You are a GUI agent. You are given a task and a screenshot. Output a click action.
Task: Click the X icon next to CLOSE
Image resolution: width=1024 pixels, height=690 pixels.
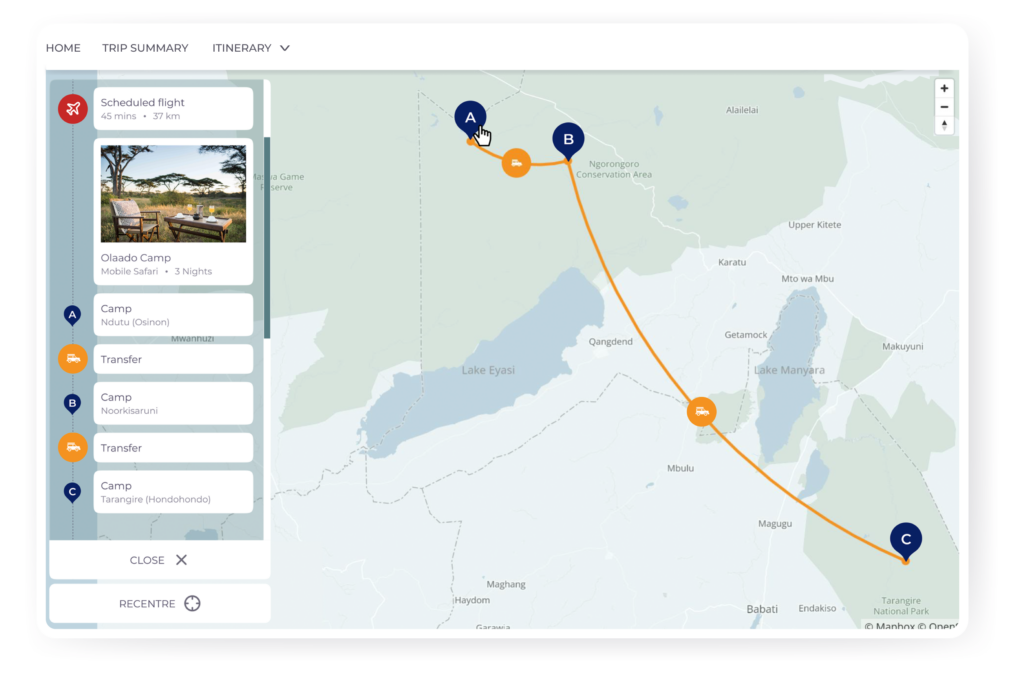point(182,560)
